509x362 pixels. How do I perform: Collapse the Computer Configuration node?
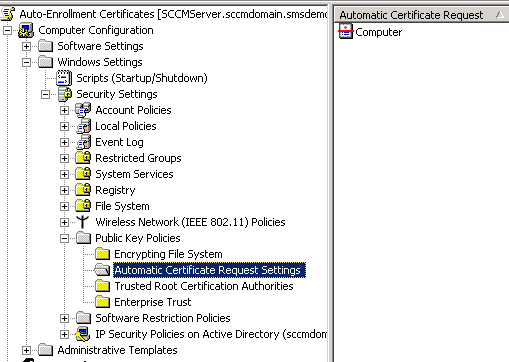click(7, 31)
